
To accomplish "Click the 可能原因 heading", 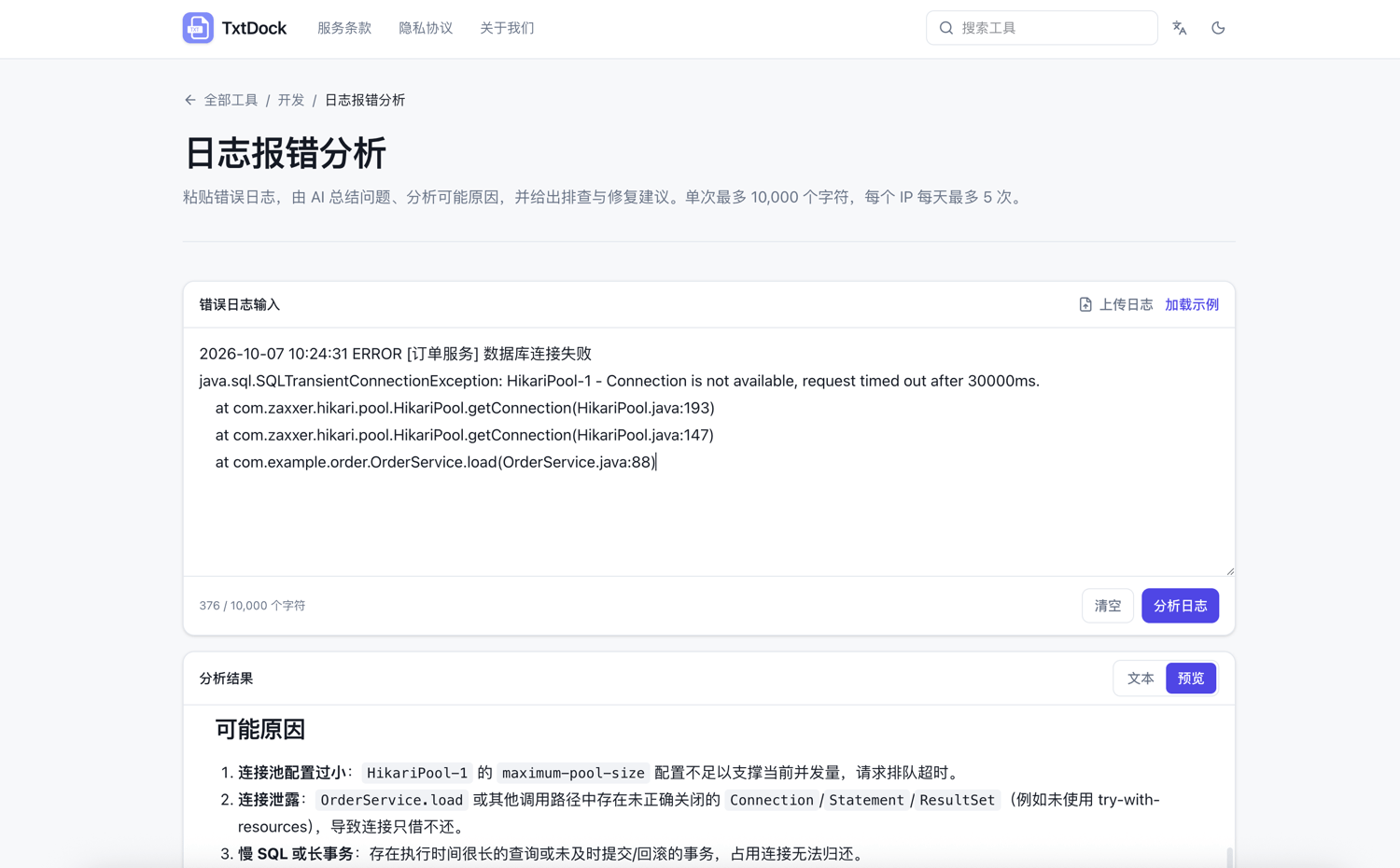I will (260, 729).
